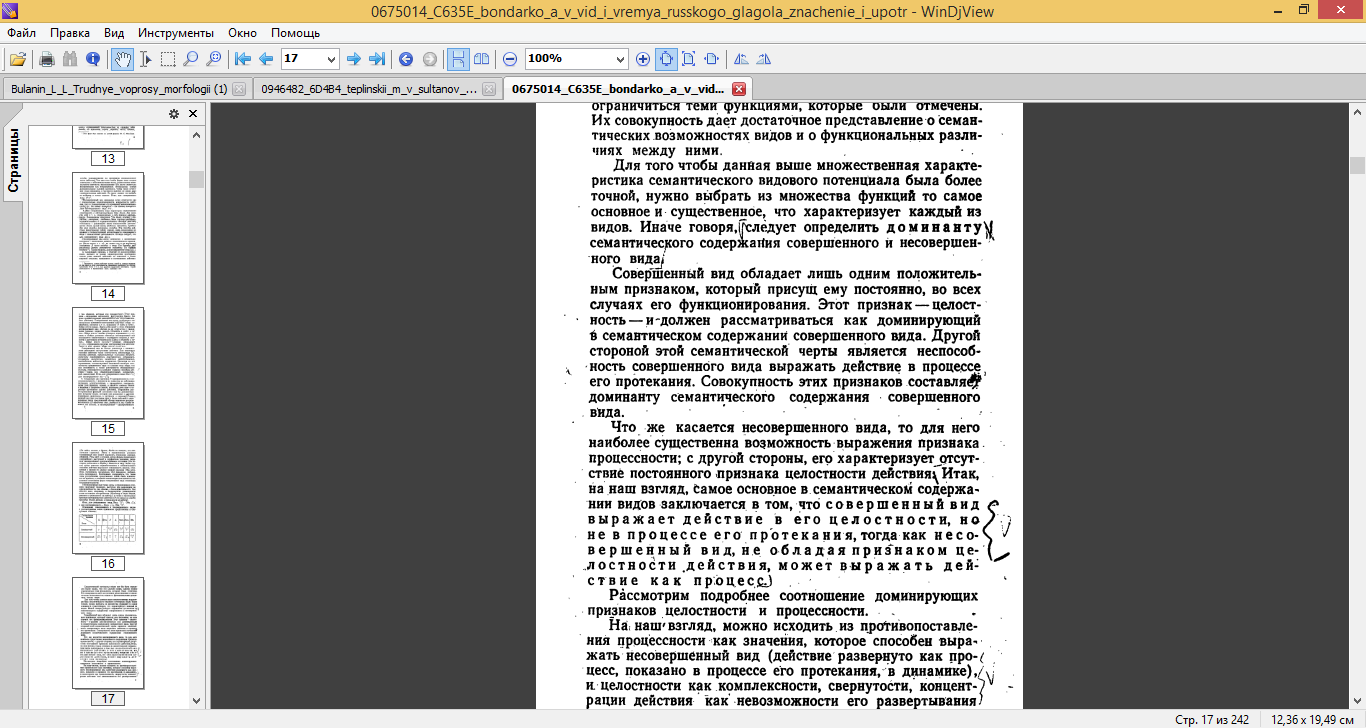Rotate the page right

(764, 59)
